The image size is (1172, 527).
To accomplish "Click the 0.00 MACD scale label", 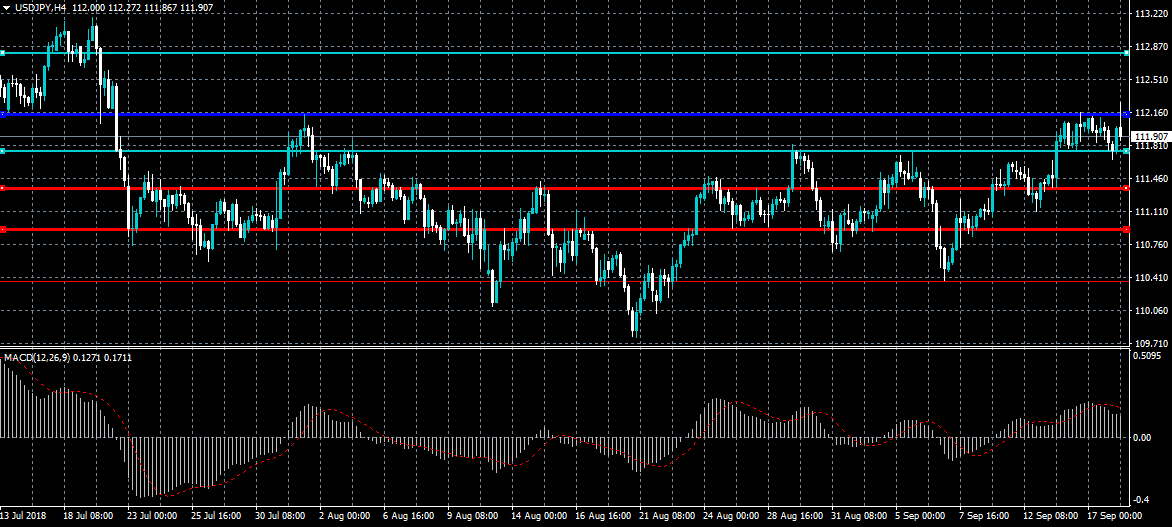I will [1144, 437].
